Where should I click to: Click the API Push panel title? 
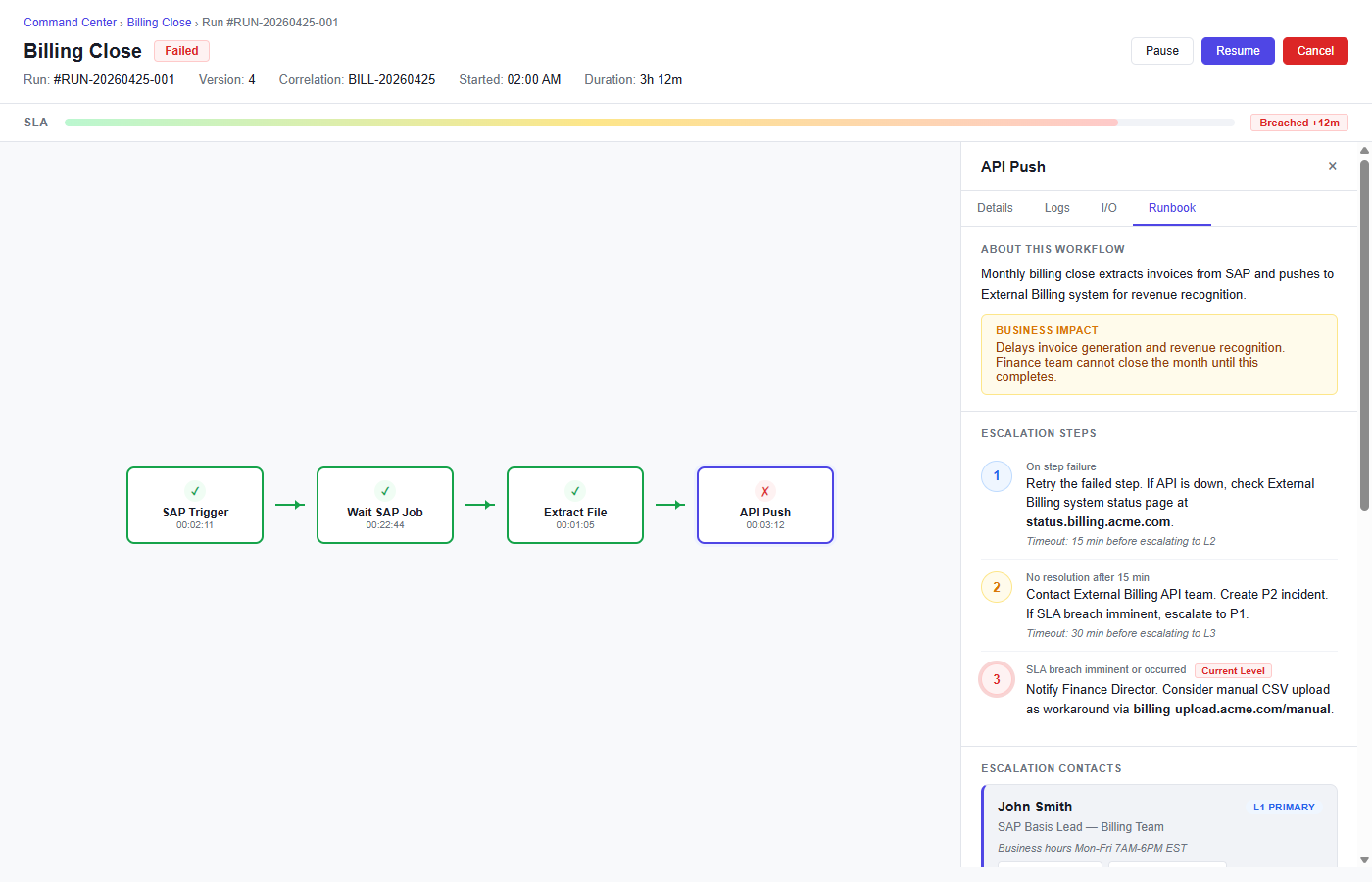(x=1013, y=167)
